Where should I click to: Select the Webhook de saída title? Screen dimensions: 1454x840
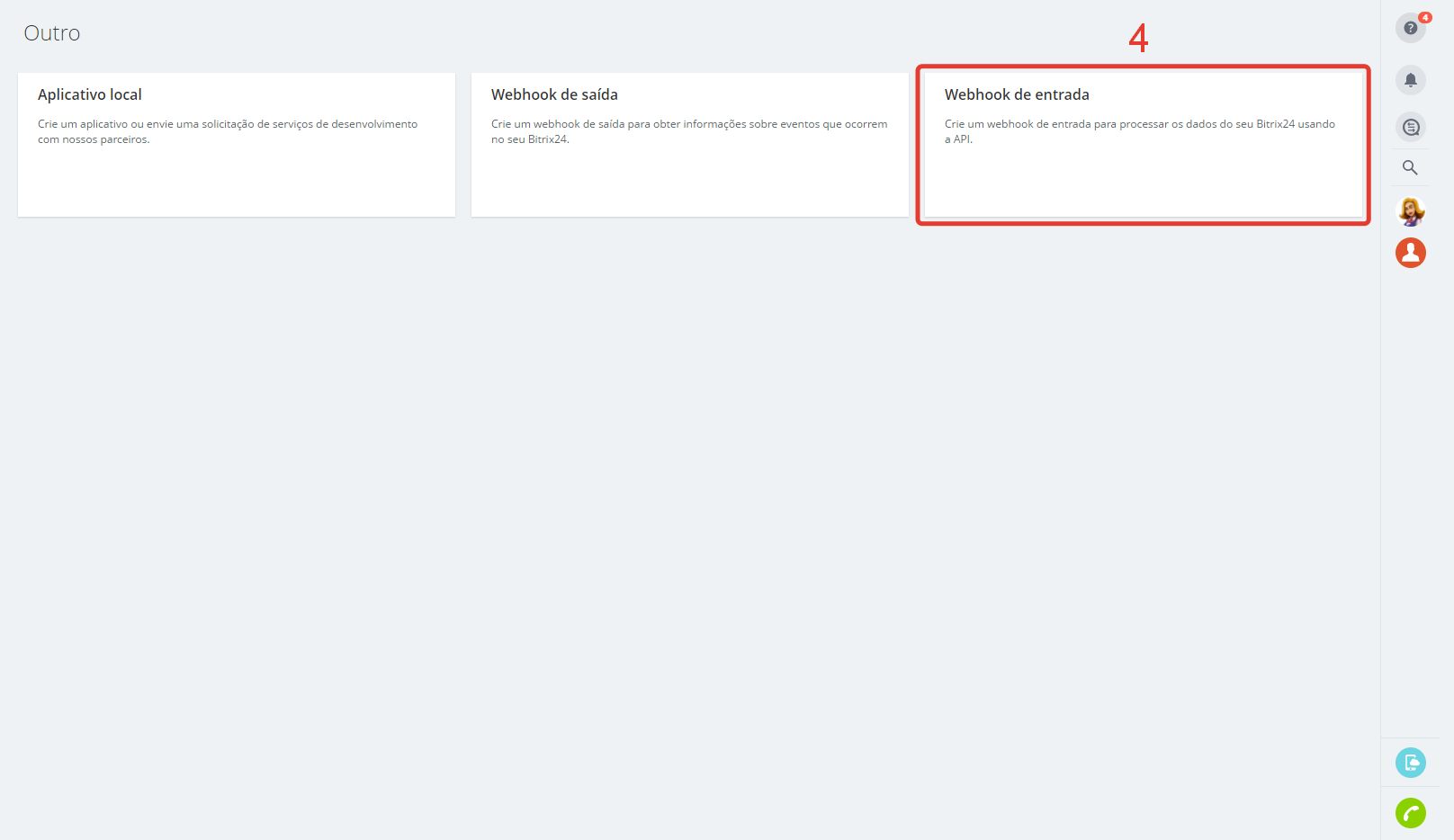(554, 94)
